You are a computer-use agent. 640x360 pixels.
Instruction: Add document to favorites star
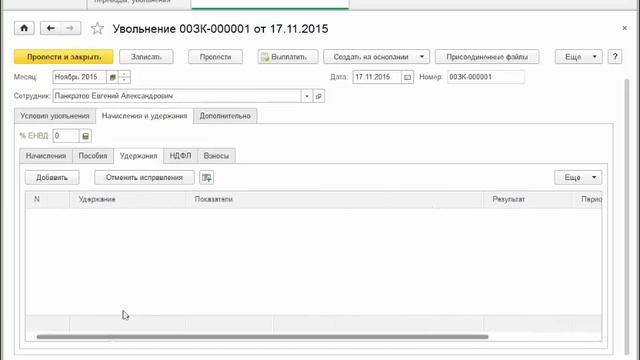(97, 29)
